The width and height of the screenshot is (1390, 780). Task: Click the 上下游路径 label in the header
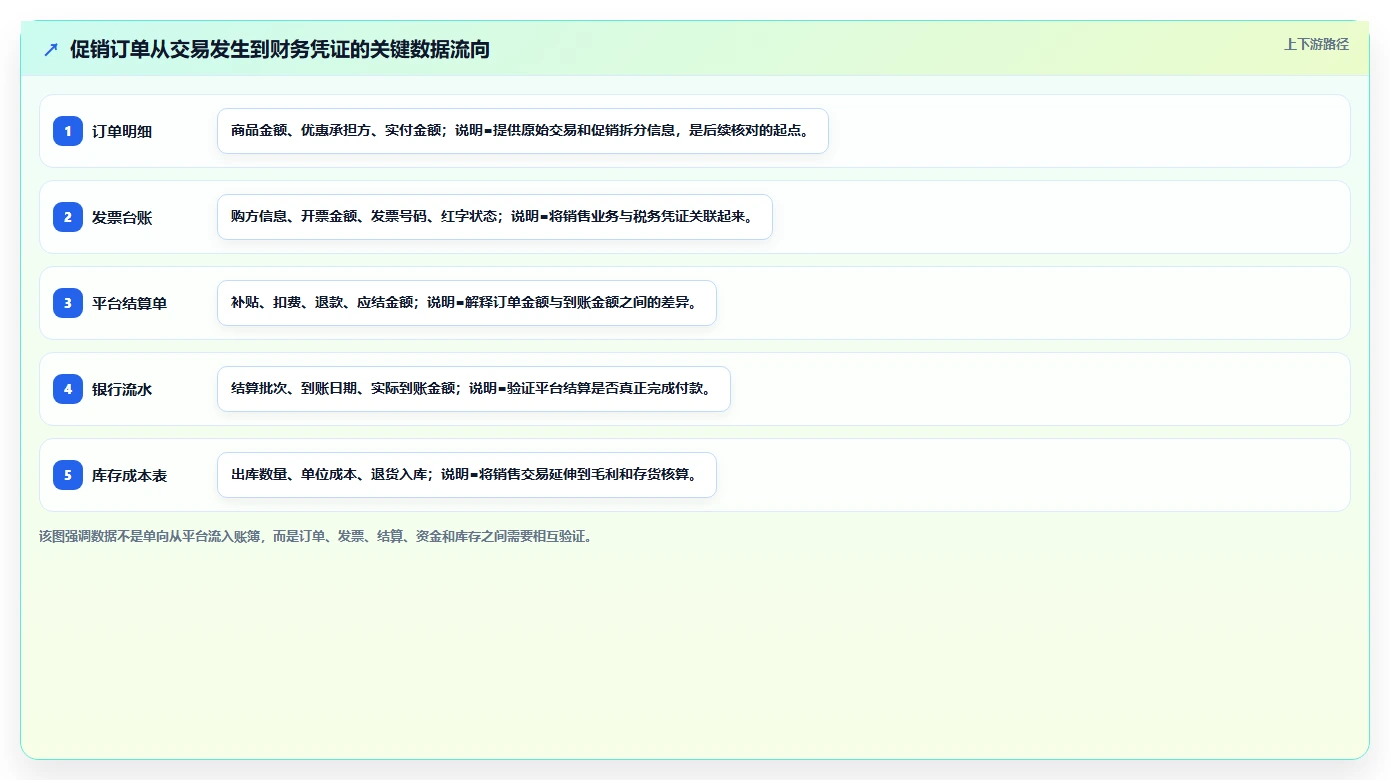pos(1316,44)
